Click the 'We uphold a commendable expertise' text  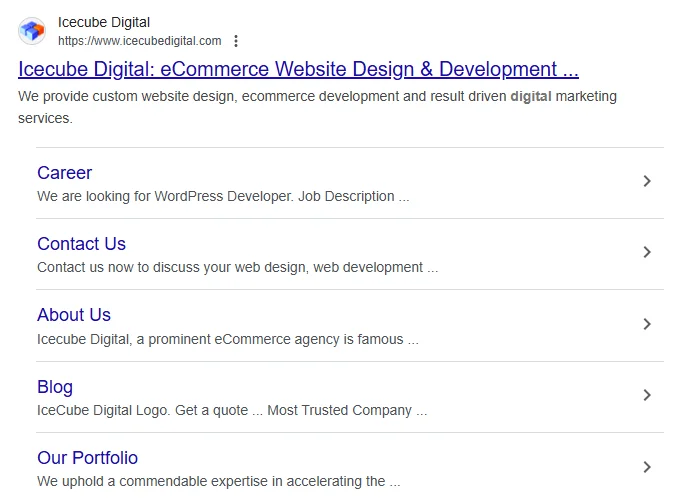[218, 482]
